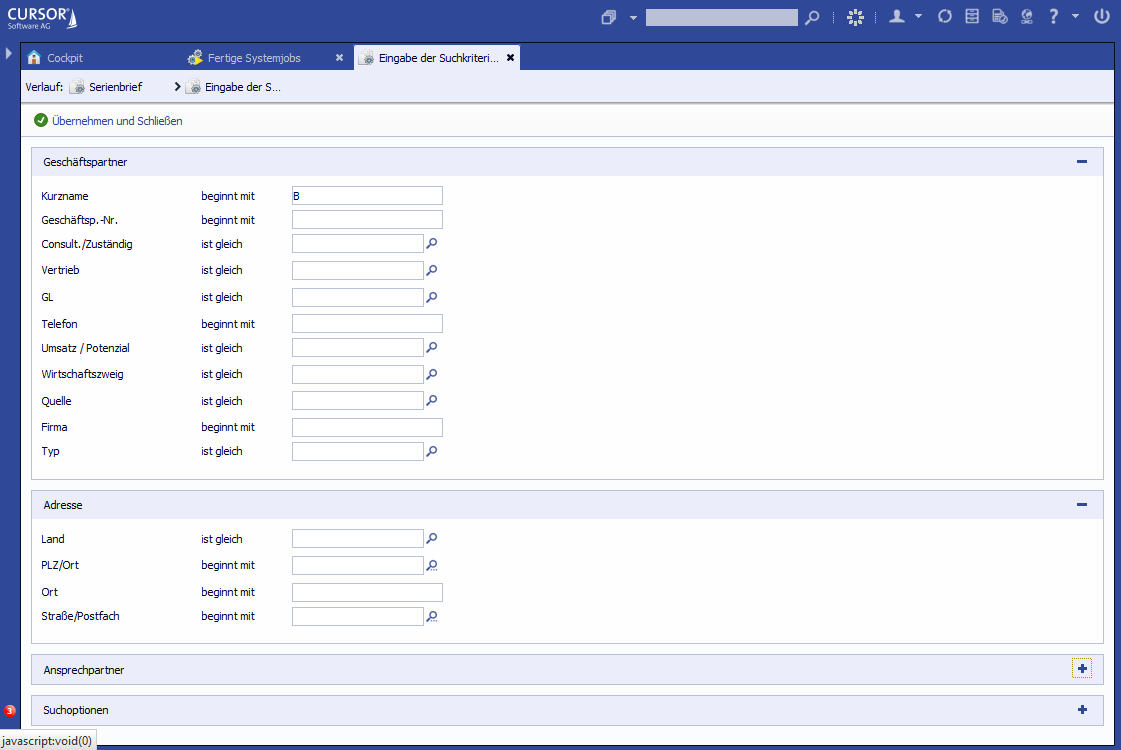Click the Kurzname input field
The height and width of the screenshot is (750, 1121).
(x=366, y=196)
